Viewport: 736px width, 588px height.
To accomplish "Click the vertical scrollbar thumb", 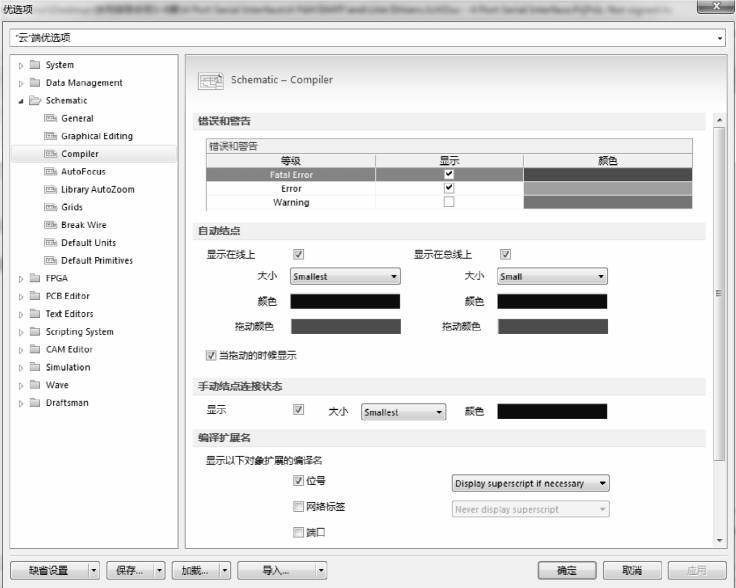I will click(719, 294).
